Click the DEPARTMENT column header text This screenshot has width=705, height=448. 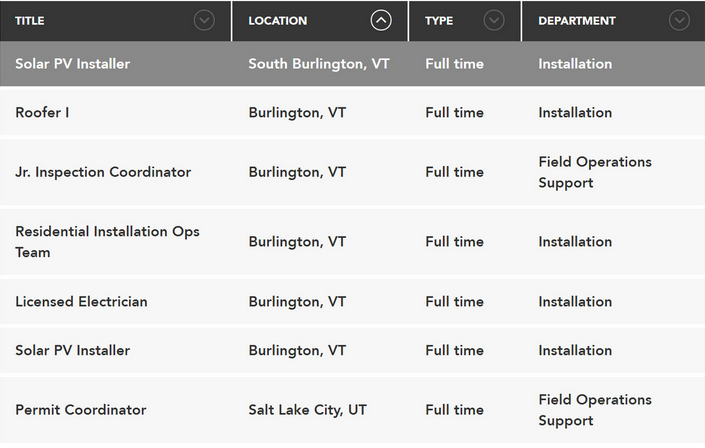pyautogui.click(x=577, y=21)
